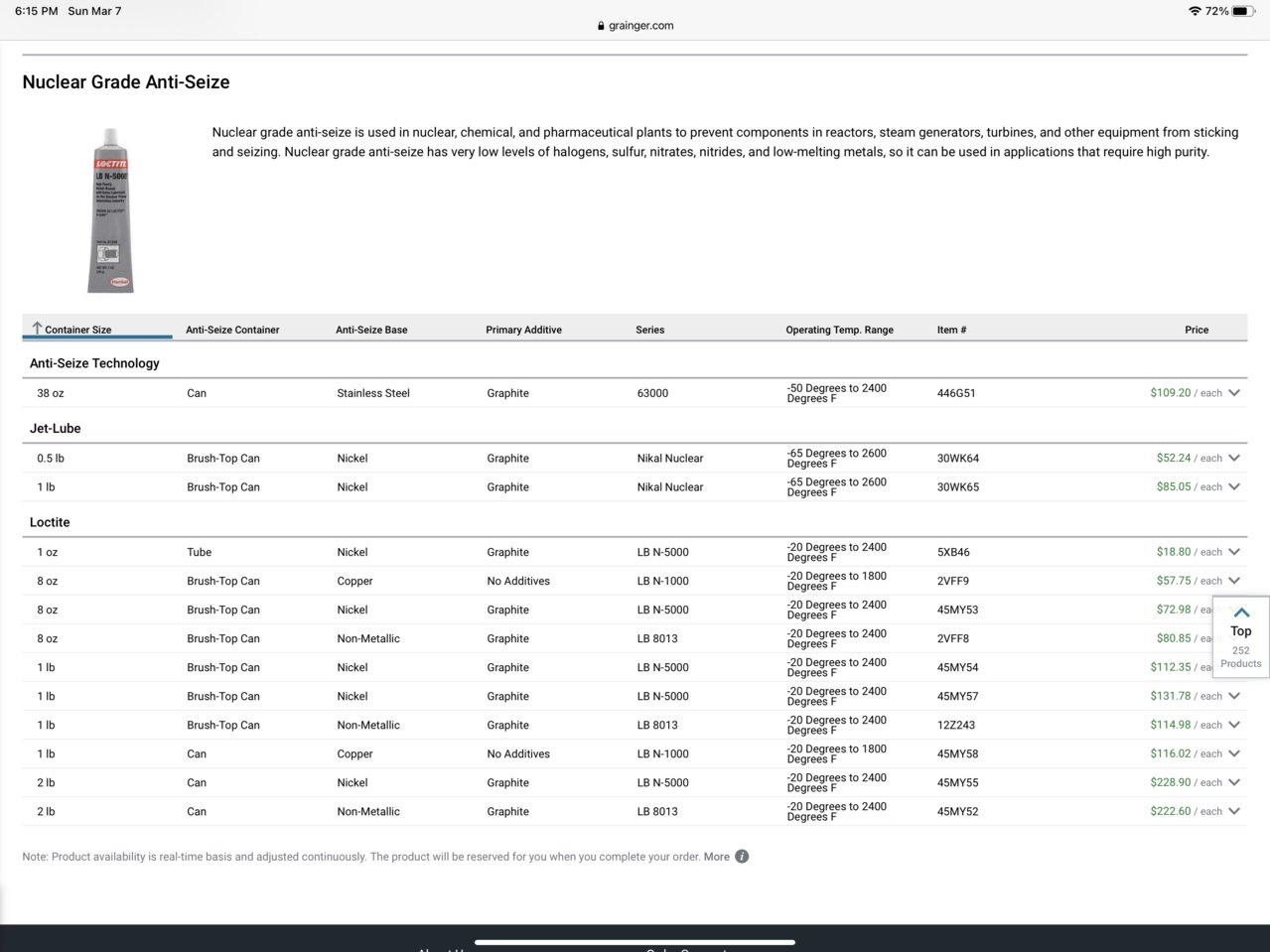
Task: Open the Loctite LB N-5000 tube image
Action: click(110, 210)
